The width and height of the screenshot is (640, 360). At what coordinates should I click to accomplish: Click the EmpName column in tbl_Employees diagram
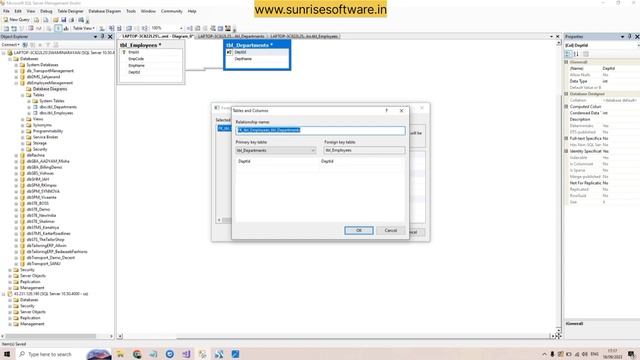pyautogui.click(x=136, y=65)
